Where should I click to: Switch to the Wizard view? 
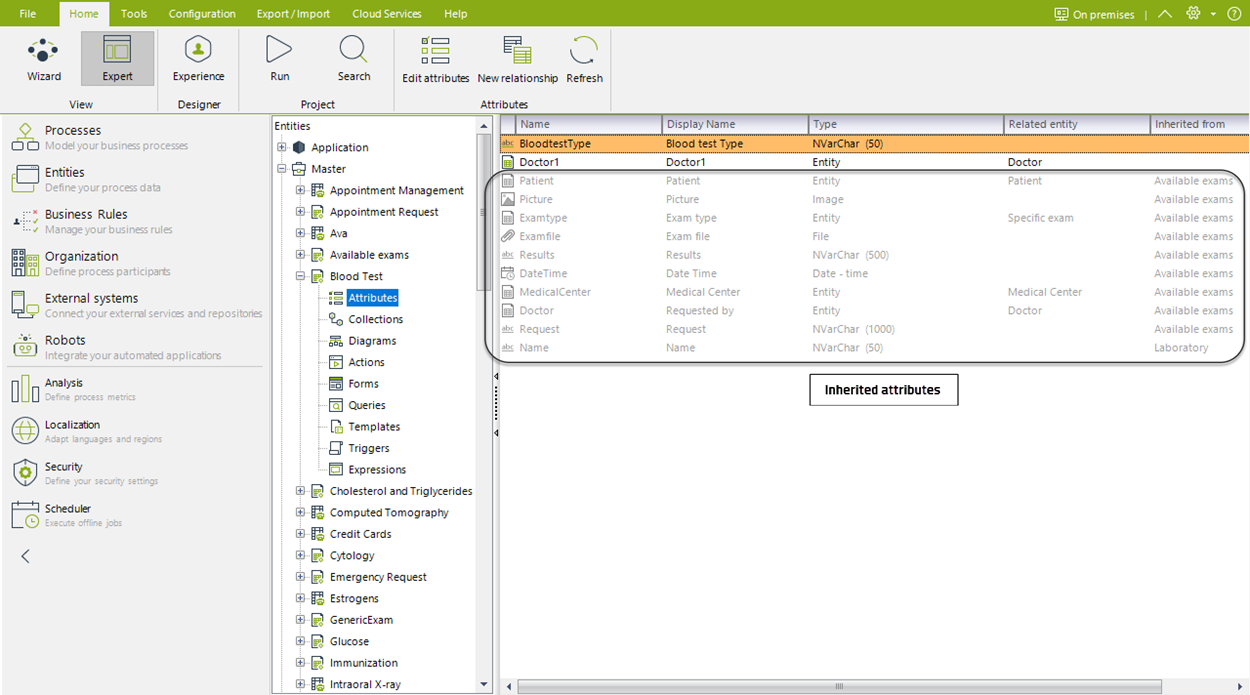[43, 59]
